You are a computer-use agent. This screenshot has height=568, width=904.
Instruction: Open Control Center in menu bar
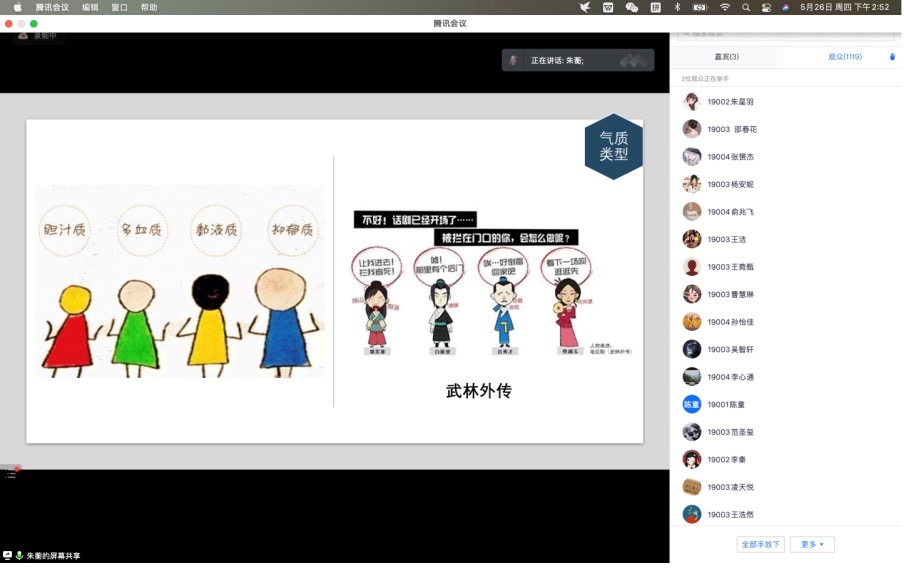coord(766,7)
